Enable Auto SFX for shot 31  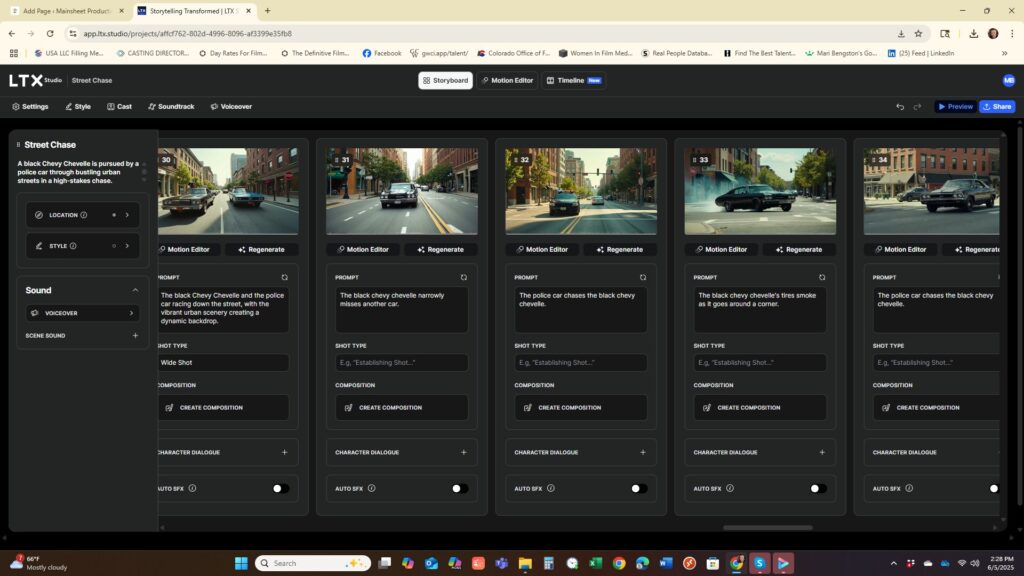coord(459,489)
